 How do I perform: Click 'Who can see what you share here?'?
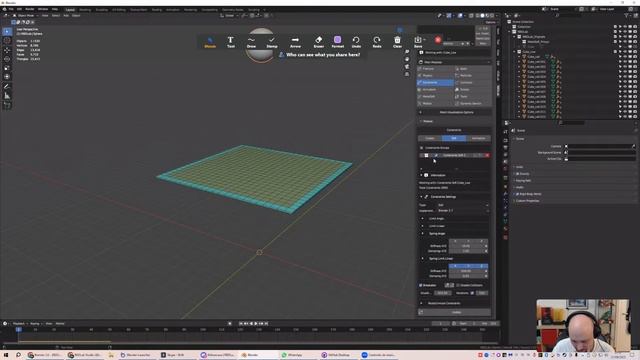click(323, 55)
